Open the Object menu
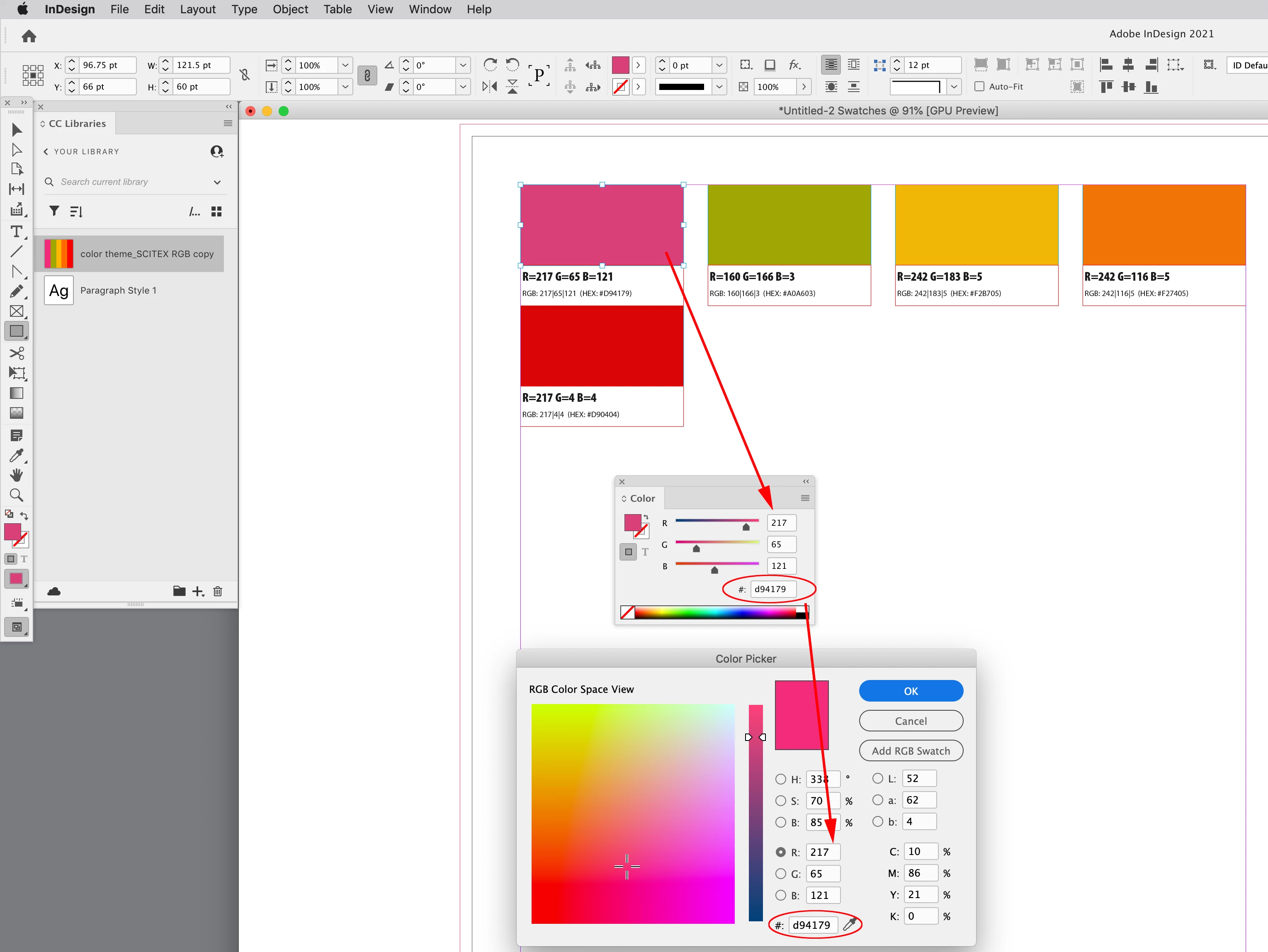1268x952 pixels. [290, 9]
